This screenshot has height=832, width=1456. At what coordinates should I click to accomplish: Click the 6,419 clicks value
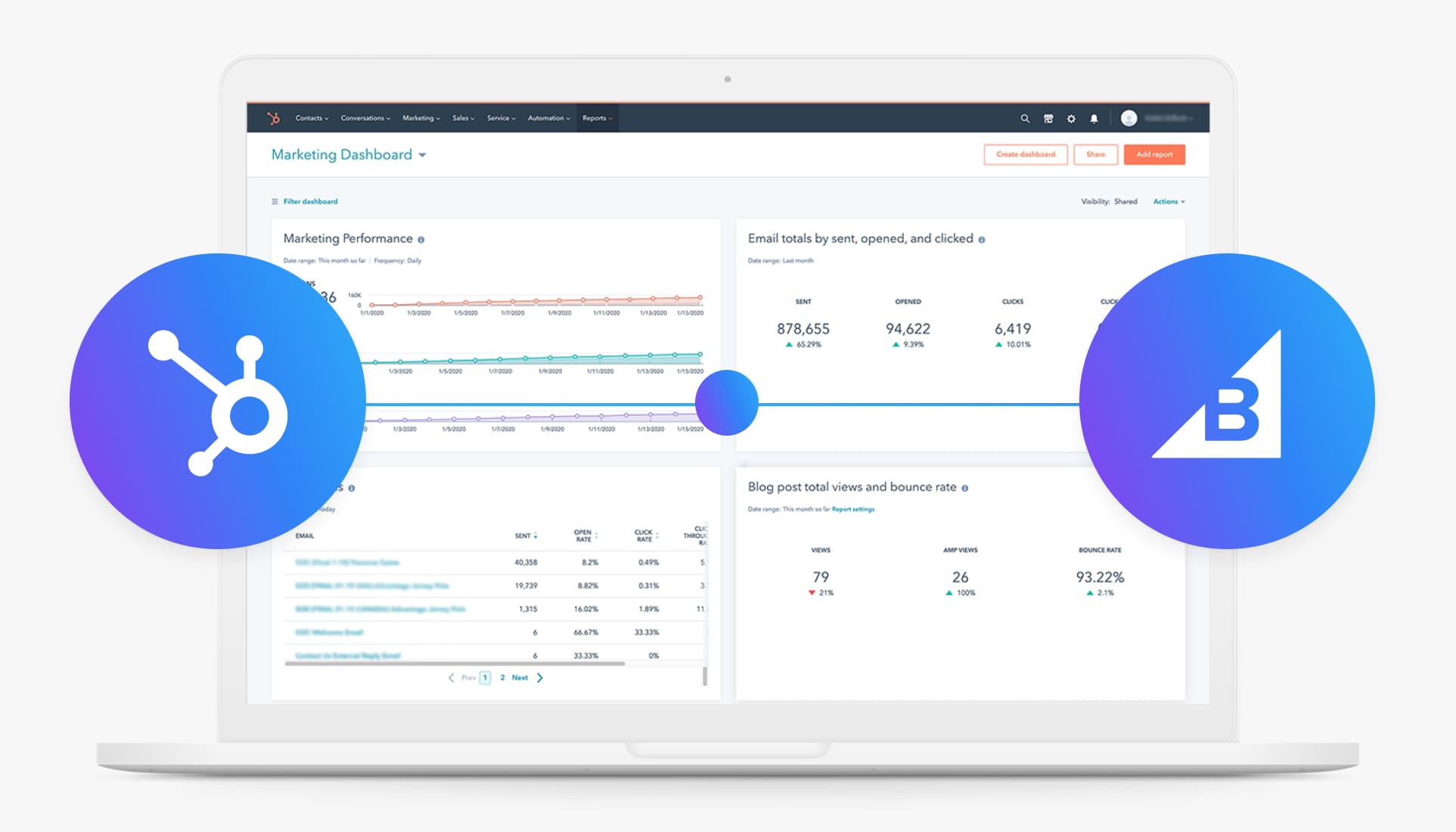coord(1013,329)
